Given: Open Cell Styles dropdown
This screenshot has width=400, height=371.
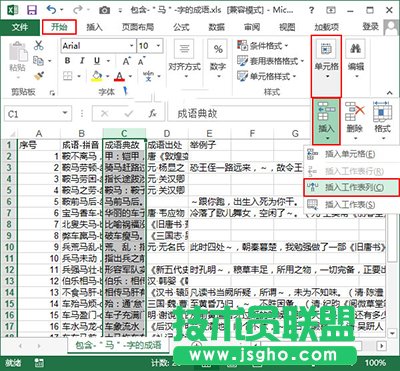Looking at the screenshot, I should tap(267, 76).
